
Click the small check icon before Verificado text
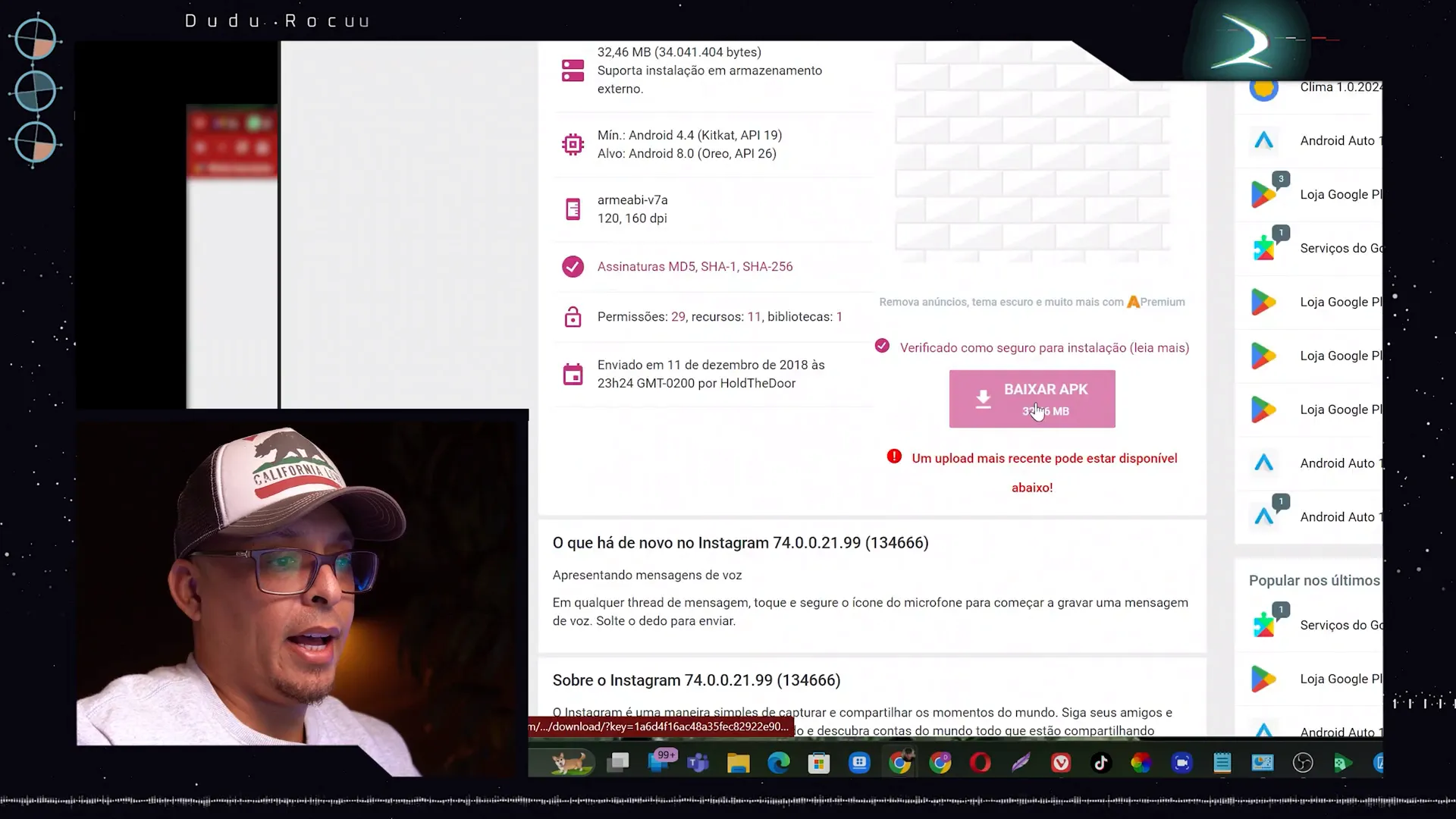[x=882, y=346]
